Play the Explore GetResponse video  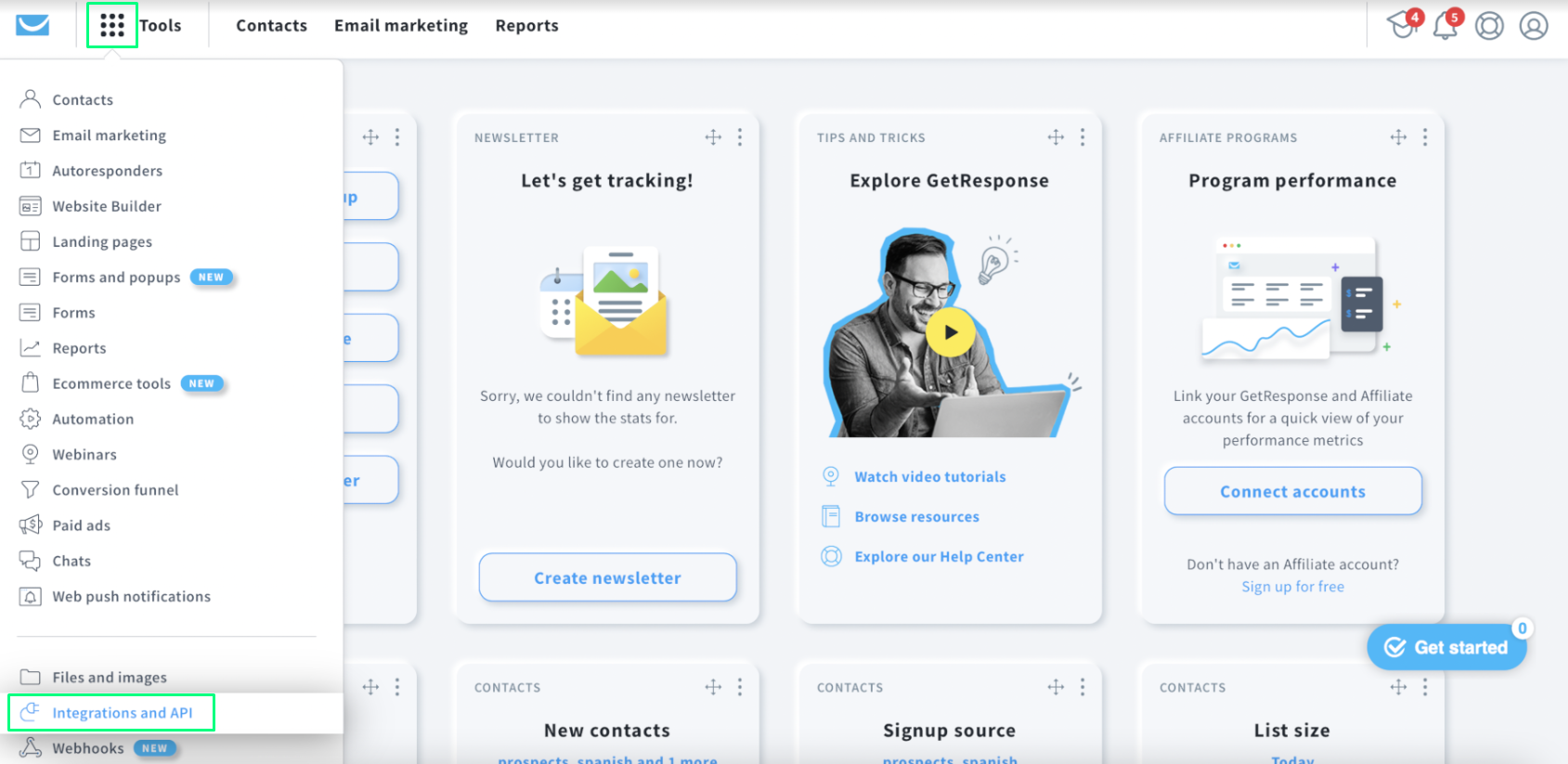tap(950, 331)
